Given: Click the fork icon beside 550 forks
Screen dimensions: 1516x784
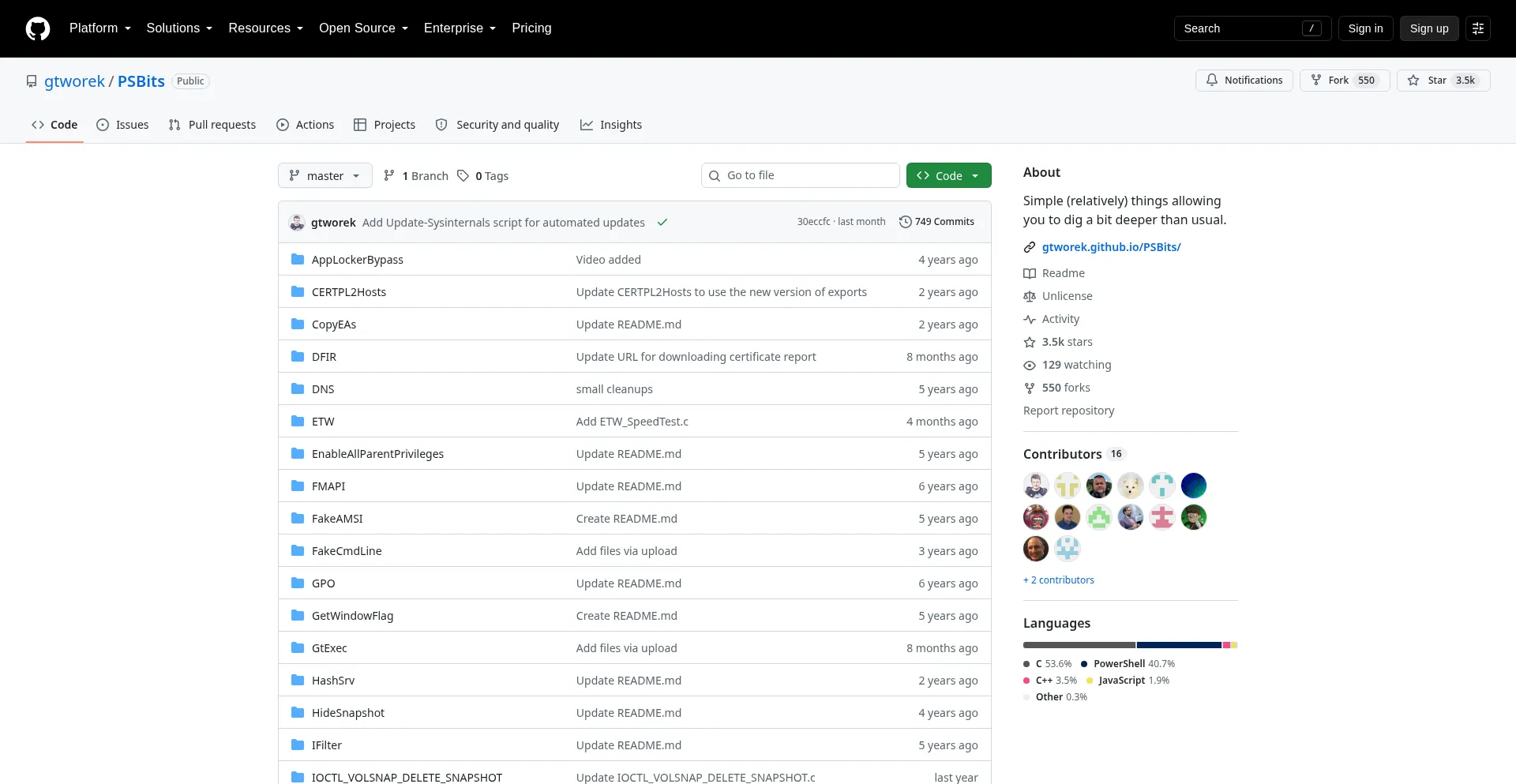Looking at the screenshot, I should click(1030, 388).
